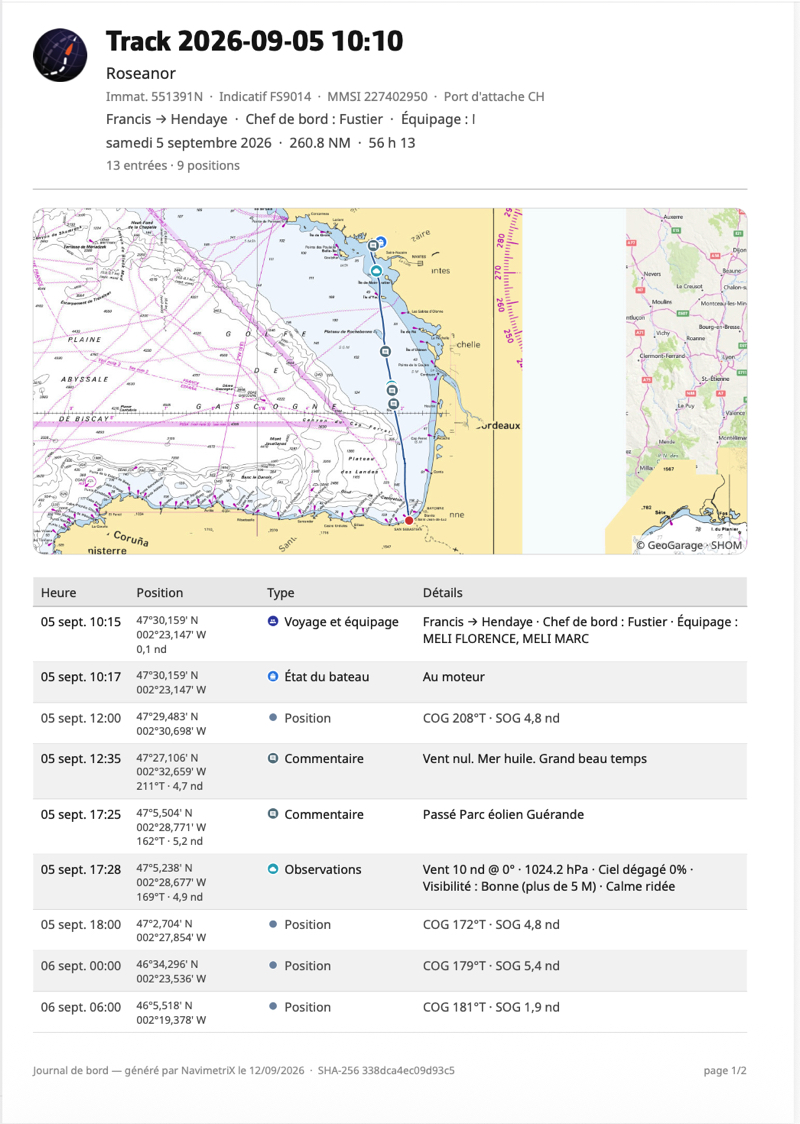The image size is (800, 1124).
Task: Click the Position dot icon in the 18:00 row
Action: (272, 924)
